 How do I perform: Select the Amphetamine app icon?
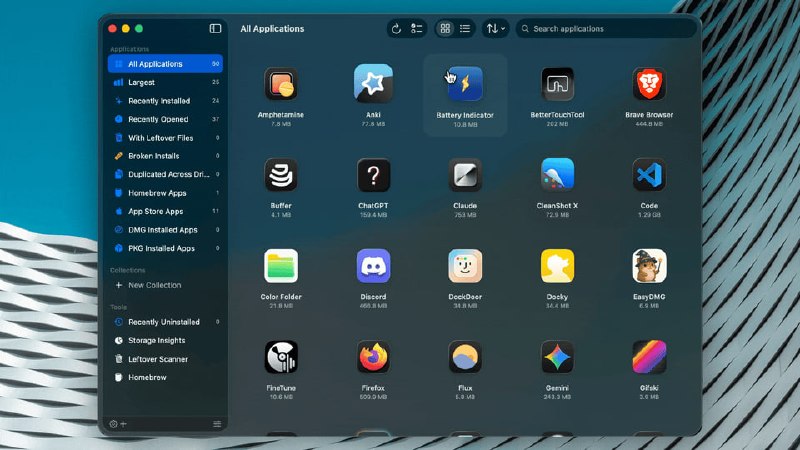pyautogui.click(x=281, y=84)
